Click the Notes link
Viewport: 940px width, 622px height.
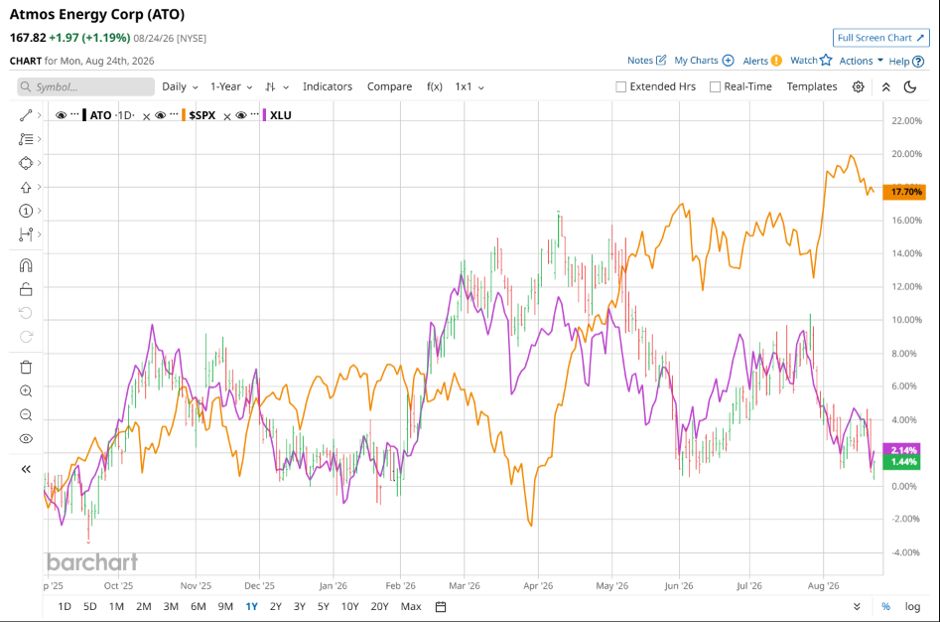640,61
